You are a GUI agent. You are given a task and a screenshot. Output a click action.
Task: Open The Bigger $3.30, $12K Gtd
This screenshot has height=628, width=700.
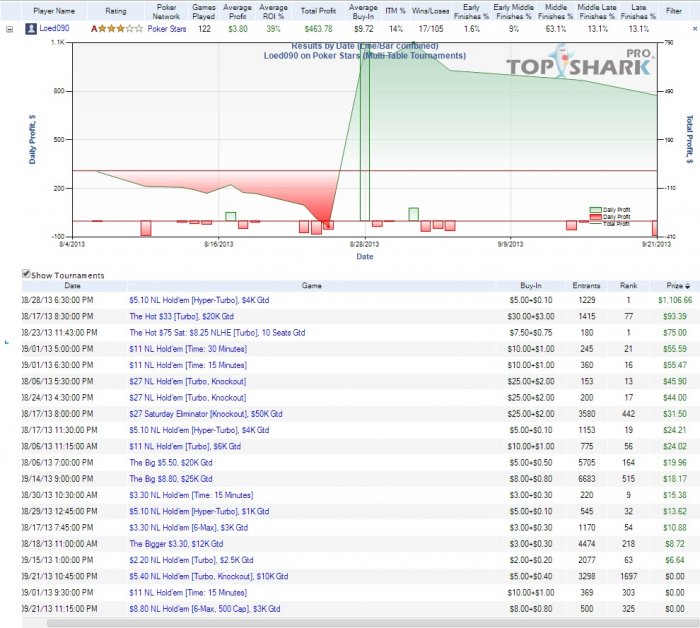pyautogui.click(x=176, y=544)
